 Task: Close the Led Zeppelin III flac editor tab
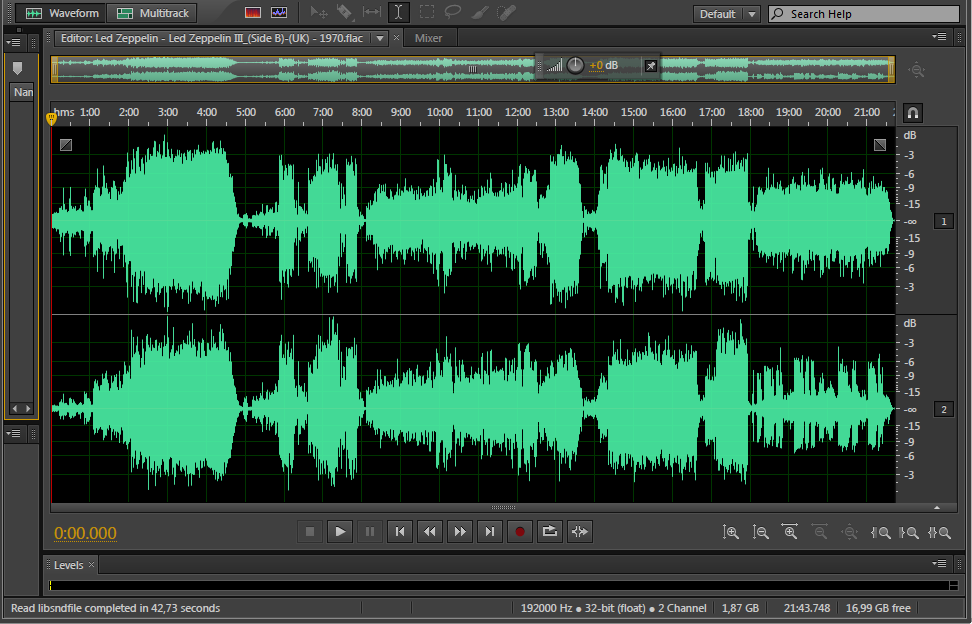(397, 38)
